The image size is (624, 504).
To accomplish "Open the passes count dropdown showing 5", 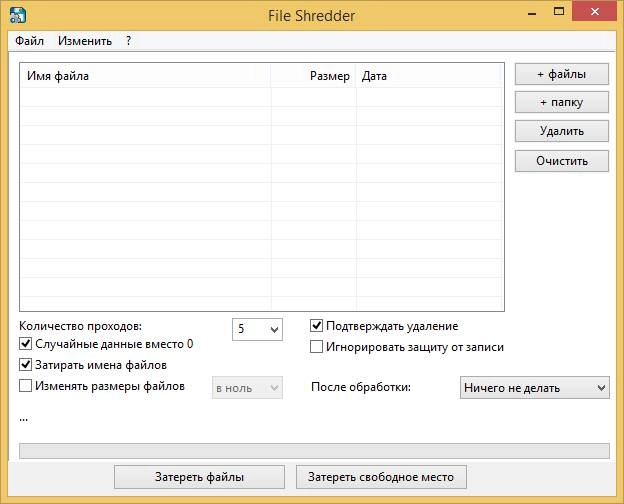I will (x=257, y=329).
